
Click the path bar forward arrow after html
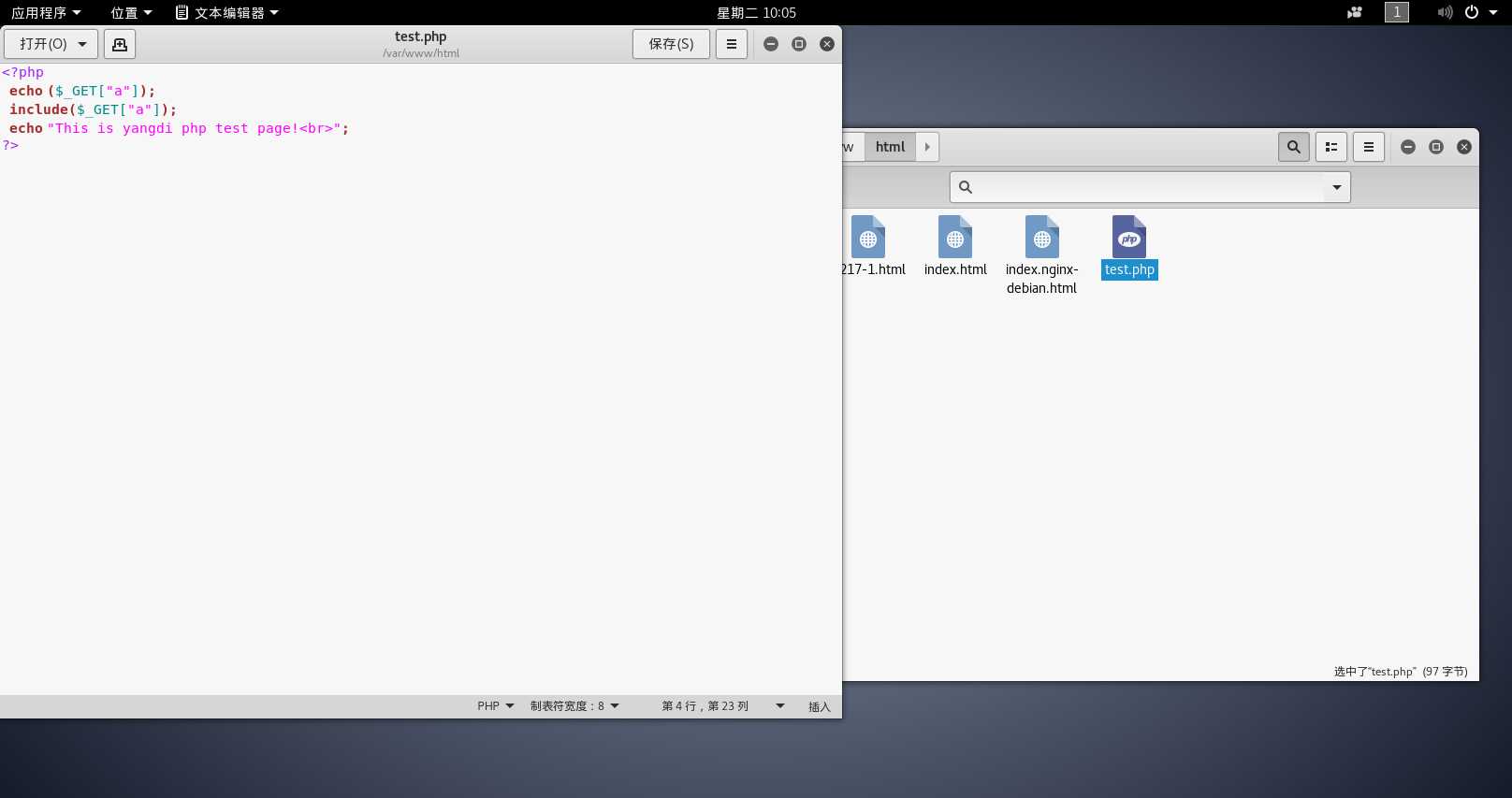pos(927,147)
